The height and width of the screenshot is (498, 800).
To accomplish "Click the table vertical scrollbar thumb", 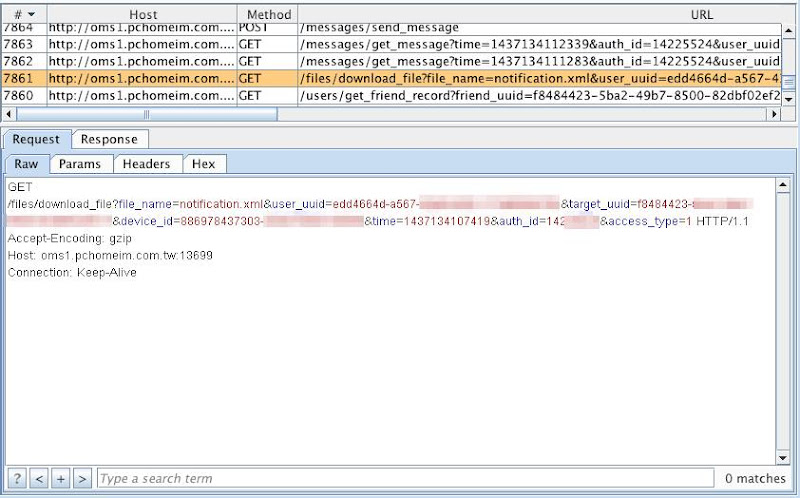I will (x=789, y=82).
